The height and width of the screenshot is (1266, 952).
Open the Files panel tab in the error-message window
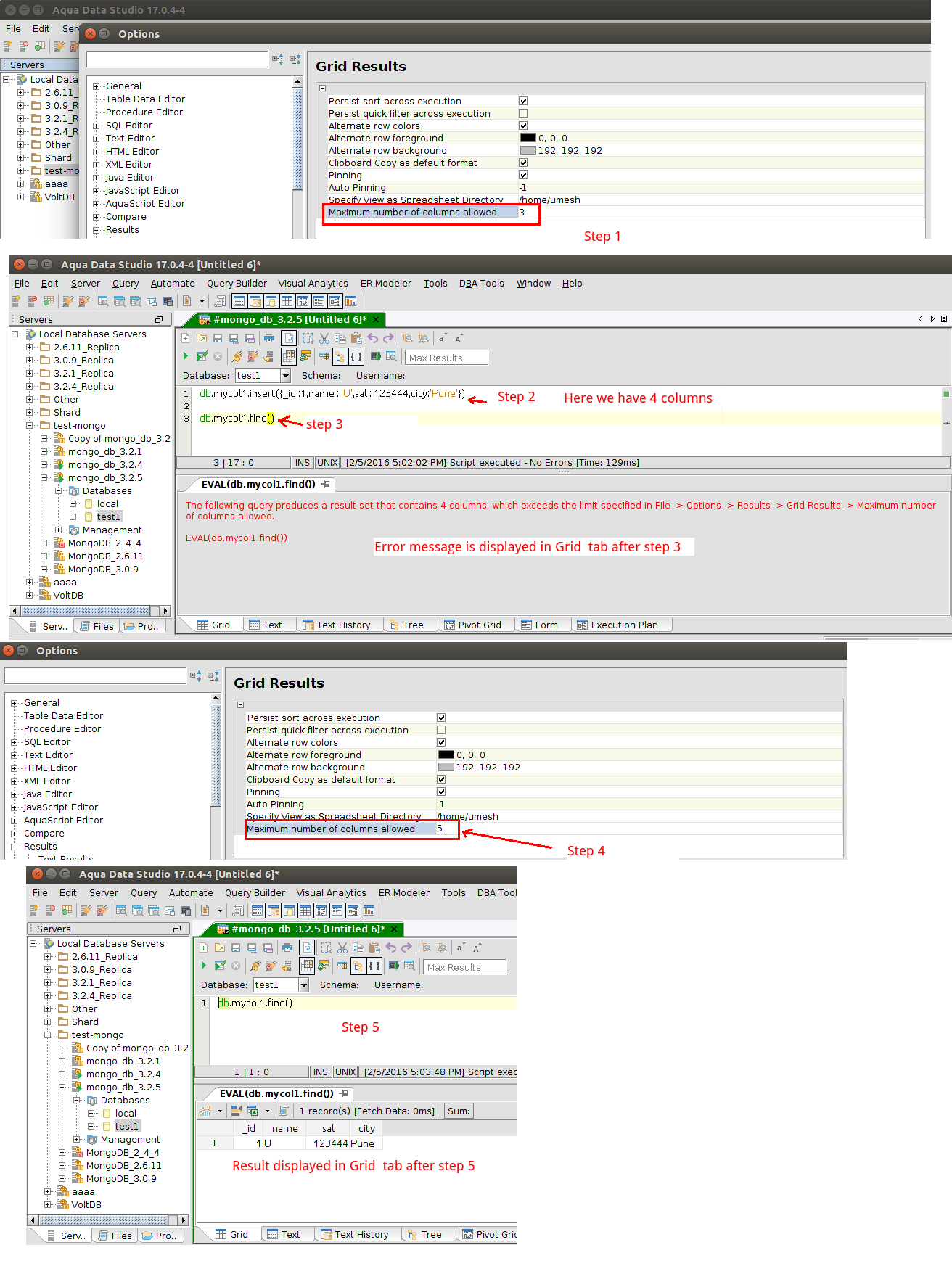[97, 626]
